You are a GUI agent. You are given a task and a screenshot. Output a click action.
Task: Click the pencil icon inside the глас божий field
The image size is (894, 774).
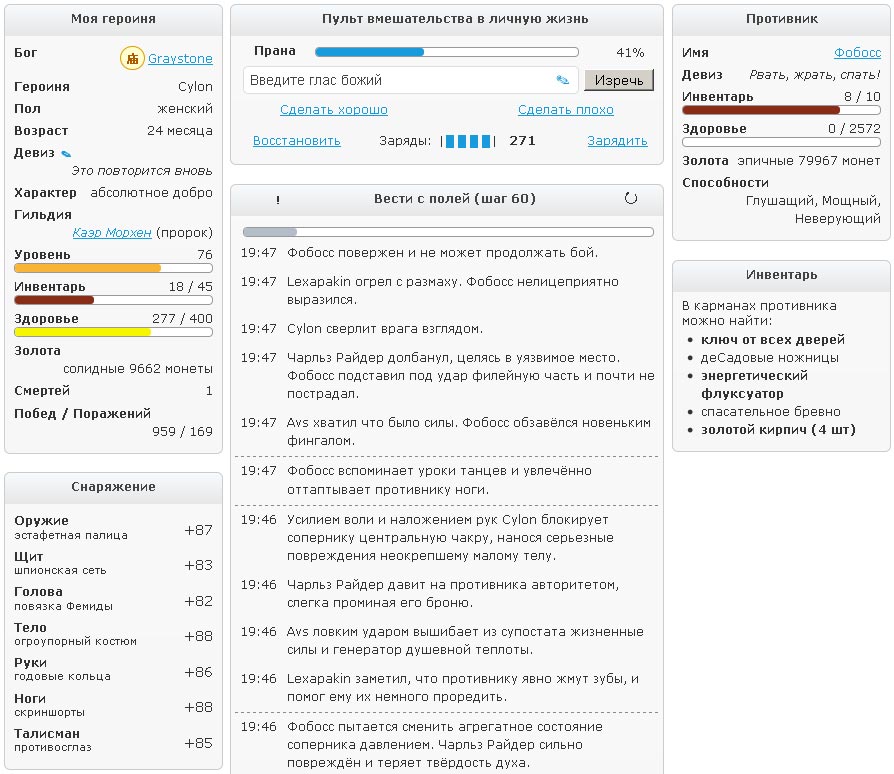(x=563, y=80)
